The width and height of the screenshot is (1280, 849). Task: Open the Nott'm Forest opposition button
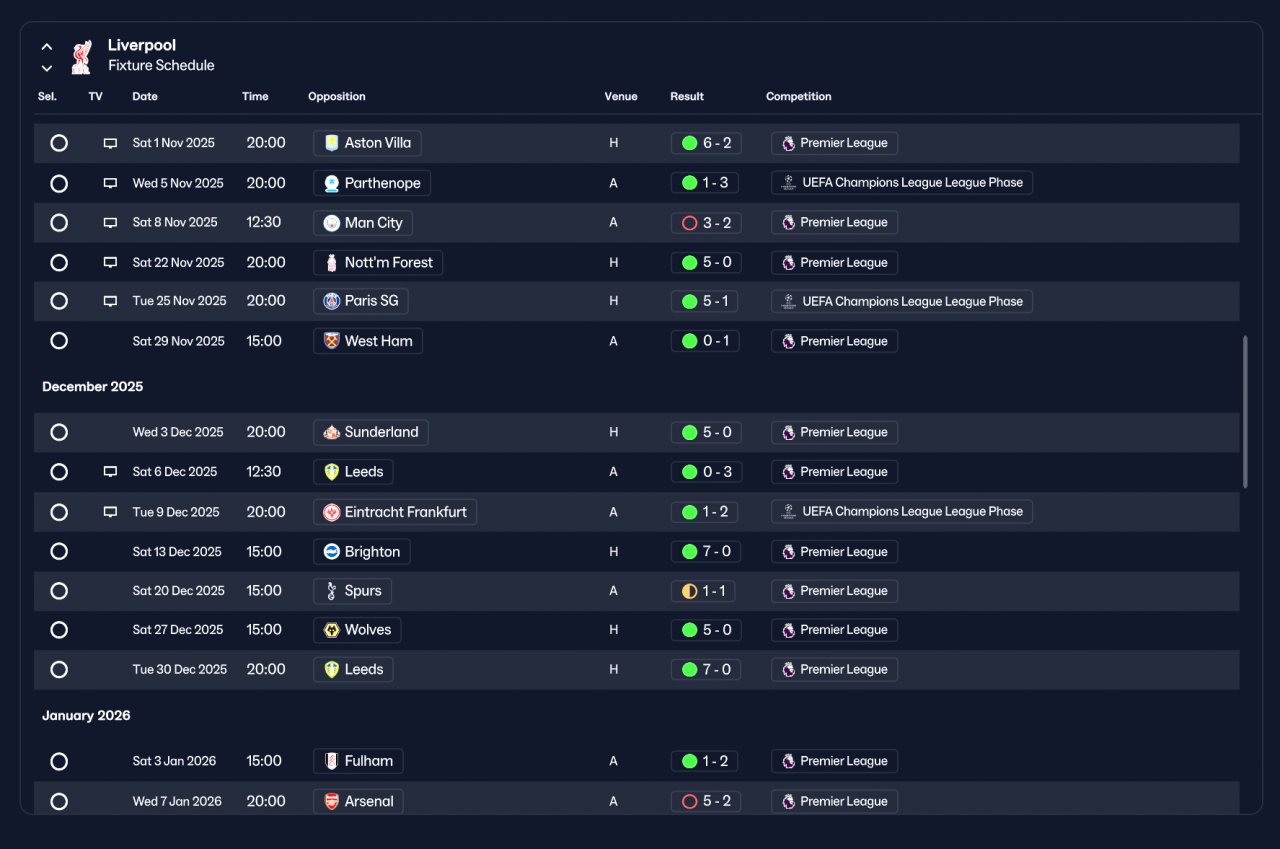(x=378, y=263)
